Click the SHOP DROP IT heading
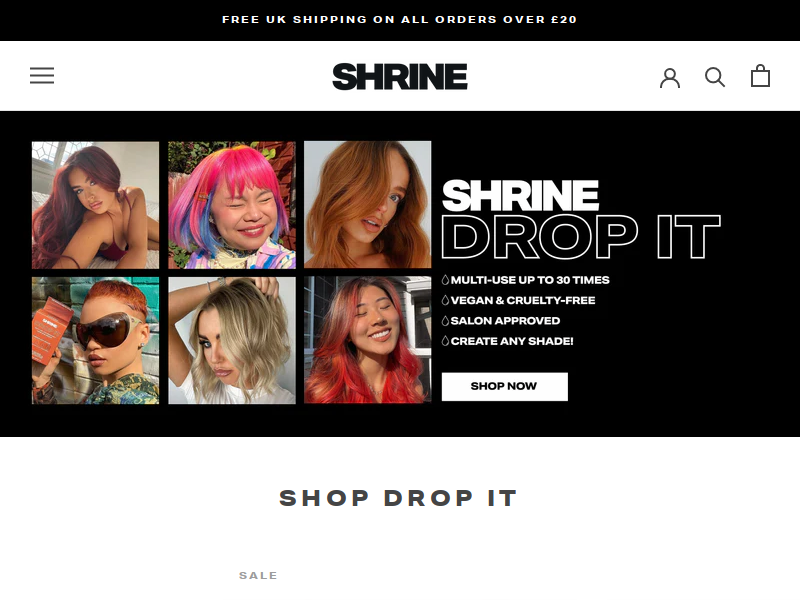Image resolution: width=800 pixels, height=600 pixels. point(399,498)
